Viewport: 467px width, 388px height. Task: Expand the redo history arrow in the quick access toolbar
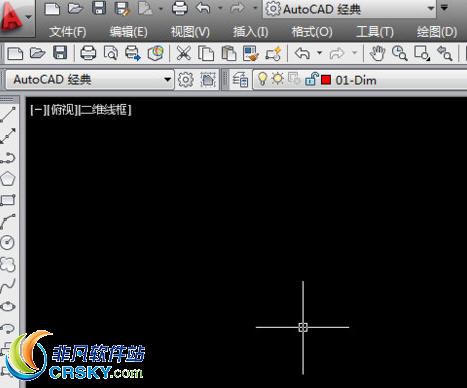click(x=255, y=8)
